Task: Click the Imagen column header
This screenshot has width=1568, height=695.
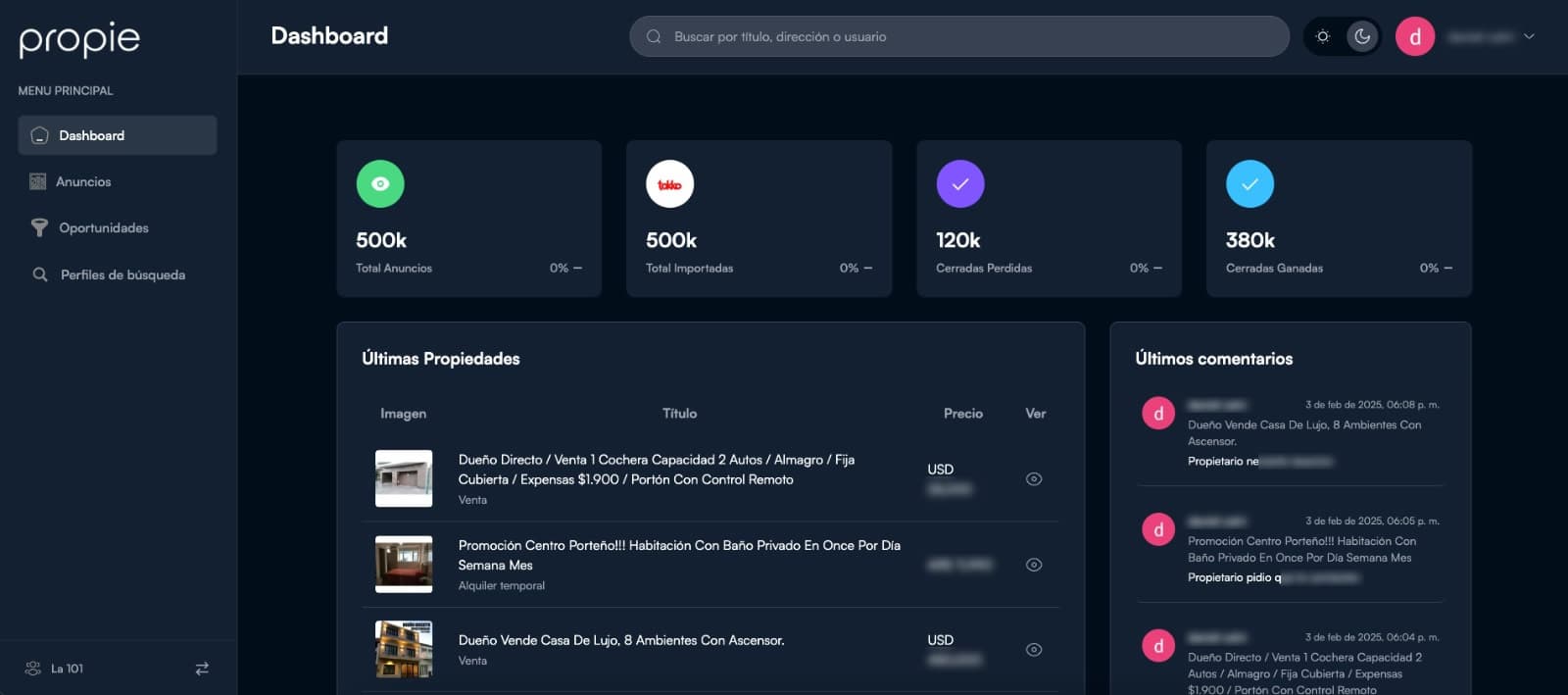Action: click(404, 414)
